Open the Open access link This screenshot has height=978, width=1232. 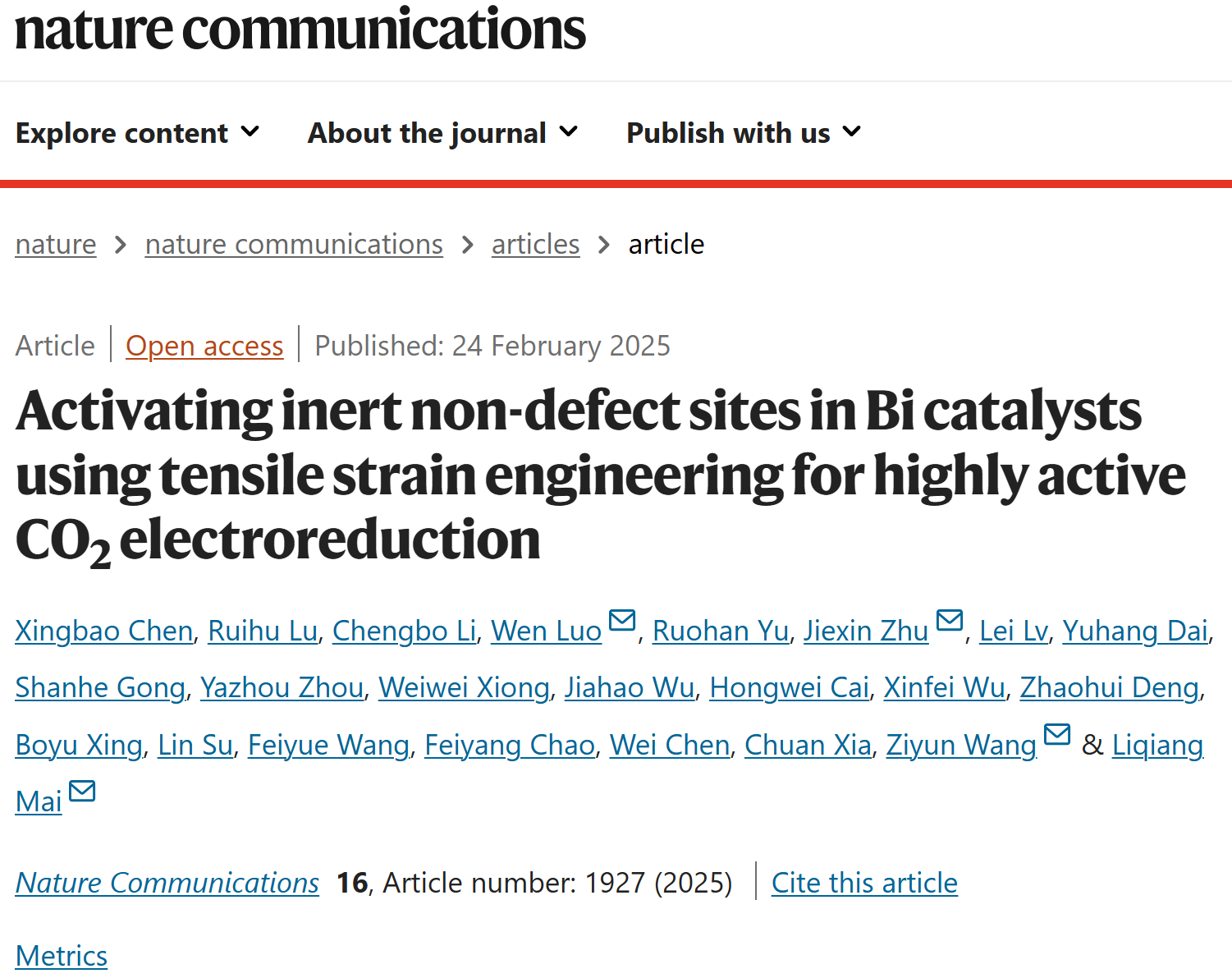click(x=204, y=347)
